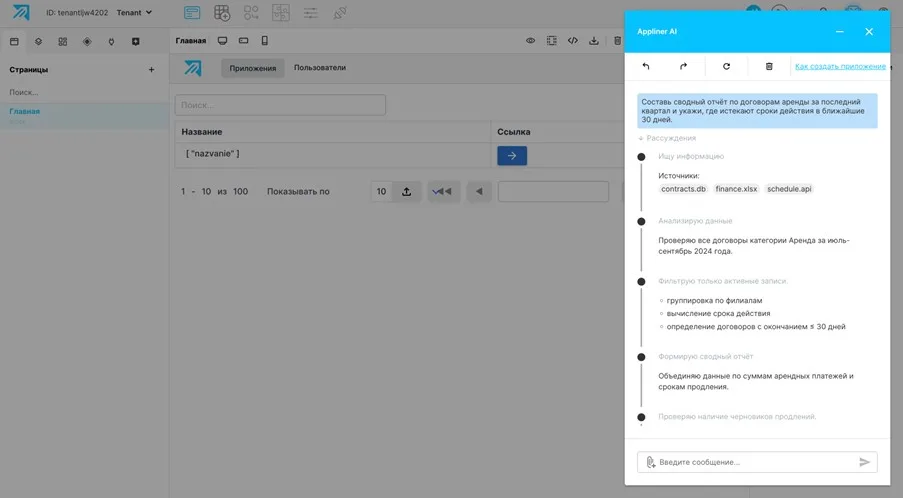
Task: Click the contracts.db source chip
Action: point(683,189)
